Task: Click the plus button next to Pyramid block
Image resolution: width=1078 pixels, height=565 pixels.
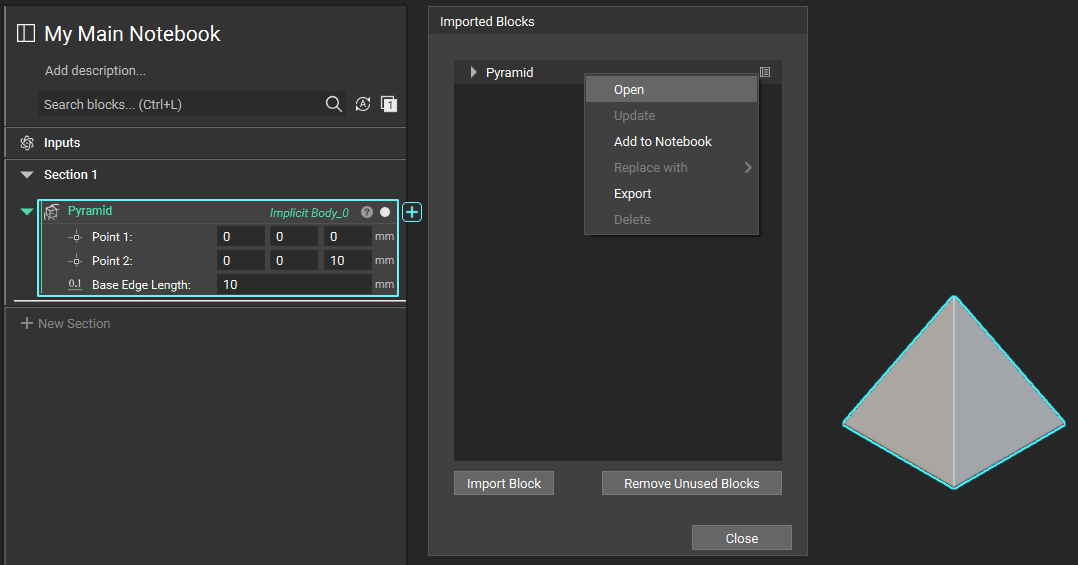Action: [x=412, y=212]
